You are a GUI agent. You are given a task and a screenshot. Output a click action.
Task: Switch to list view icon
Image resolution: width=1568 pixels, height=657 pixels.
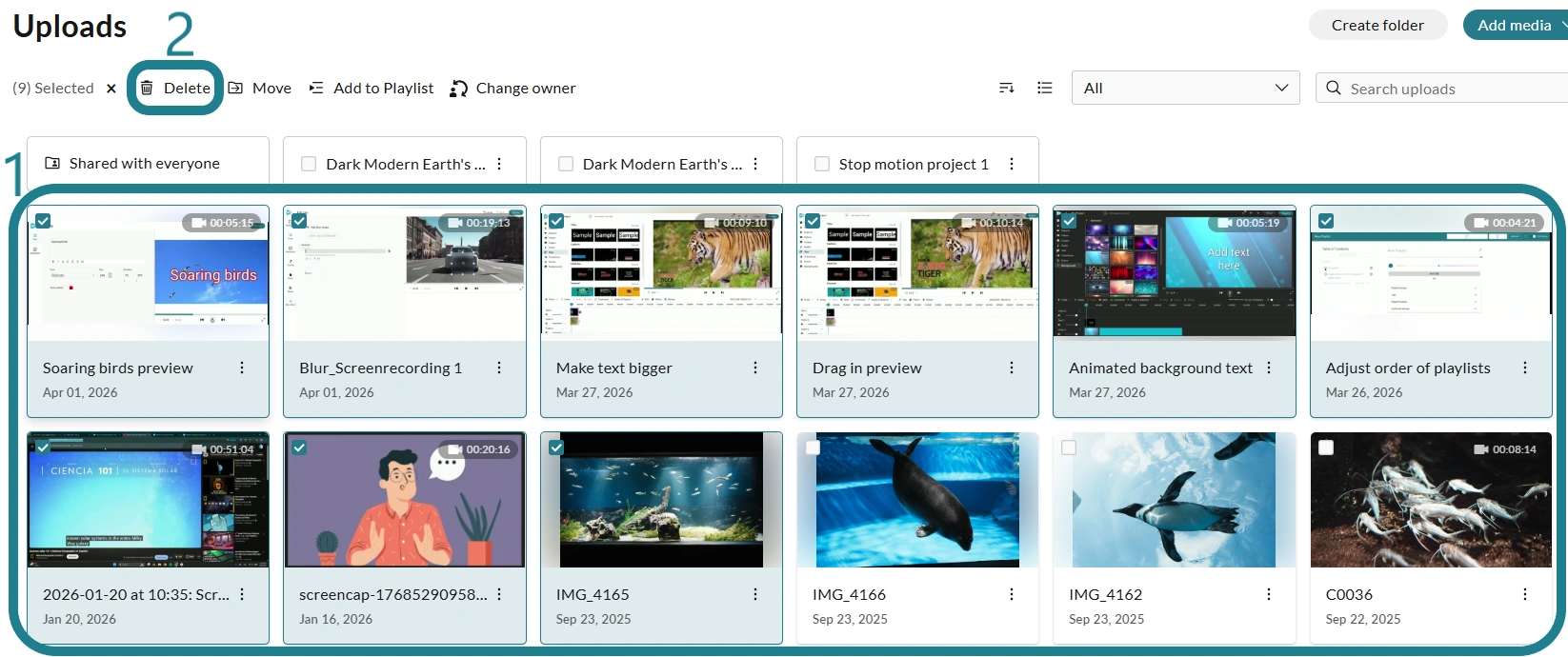click(x=1045, y=88)
